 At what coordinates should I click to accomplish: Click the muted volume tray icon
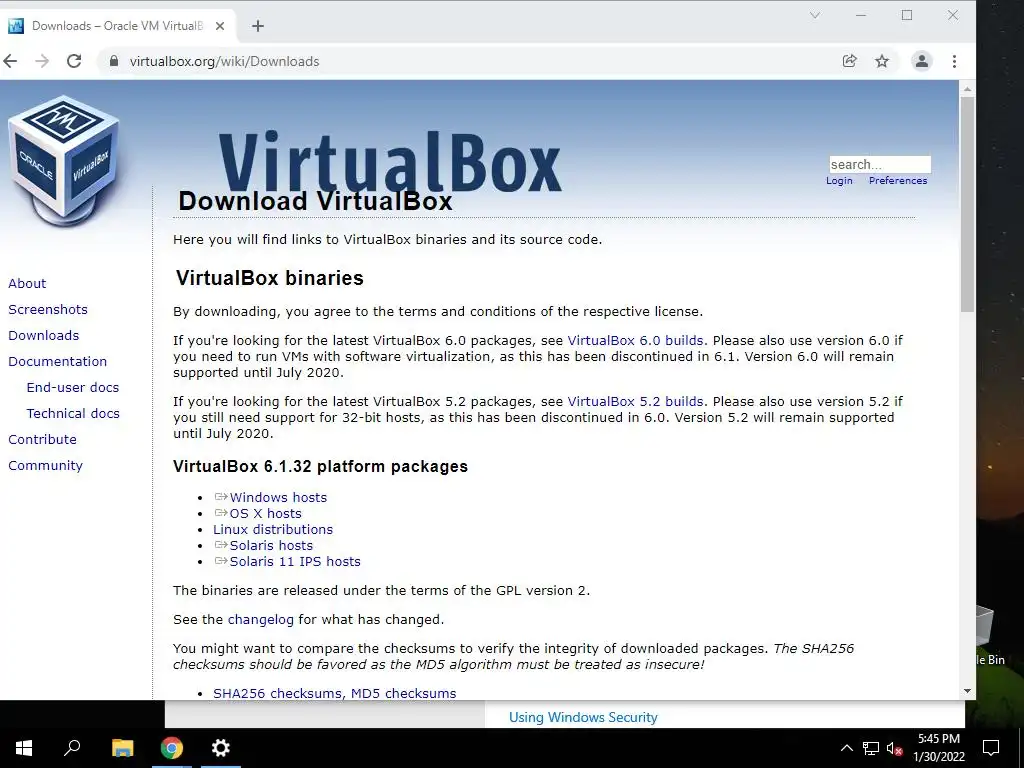(x=895, y=748)
